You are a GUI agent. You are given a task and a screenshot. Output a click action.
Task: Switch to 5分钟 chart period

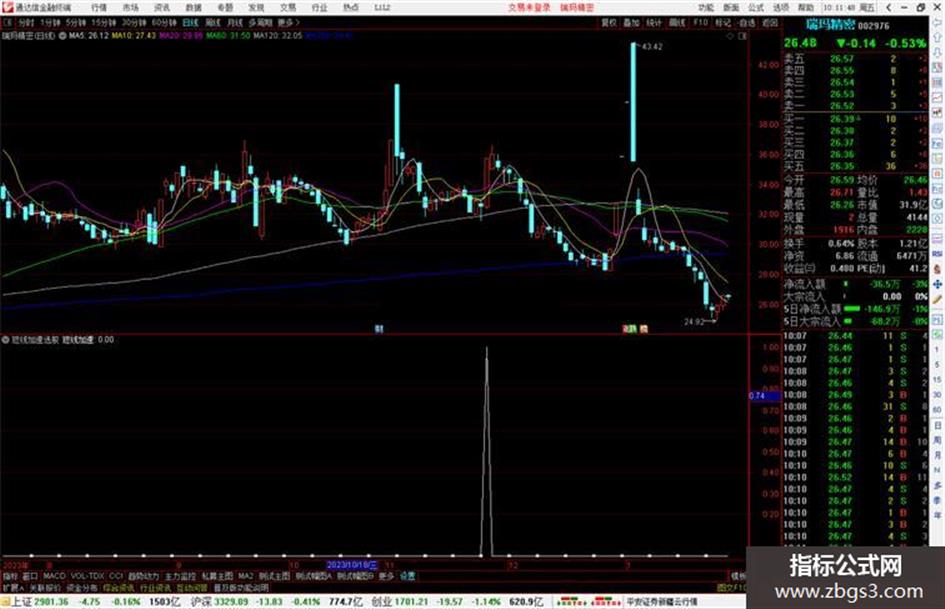(76, 22)
